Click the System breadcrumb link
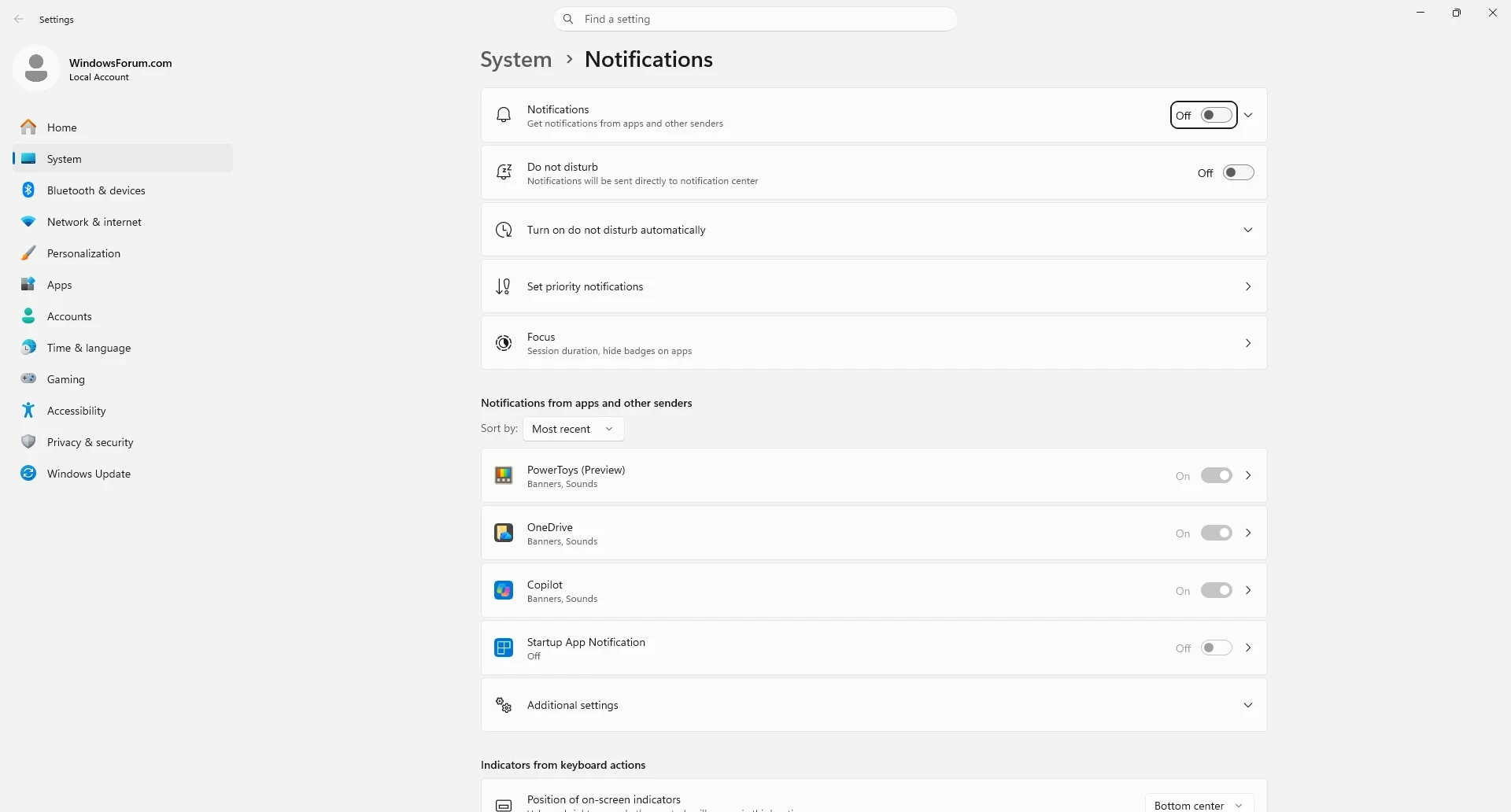Viewport: 1511px width, 812px height. click(x=516, y=60)
